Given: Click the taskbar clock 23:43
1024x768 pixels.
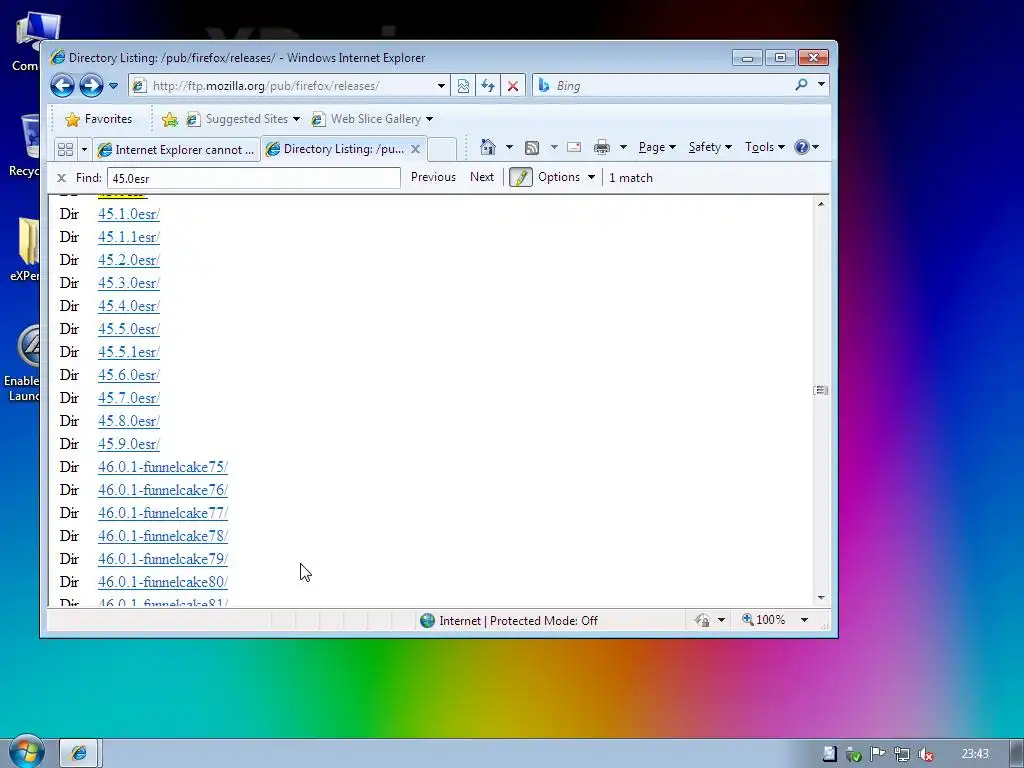Looking at the screenshot, I should coord(975,754).
